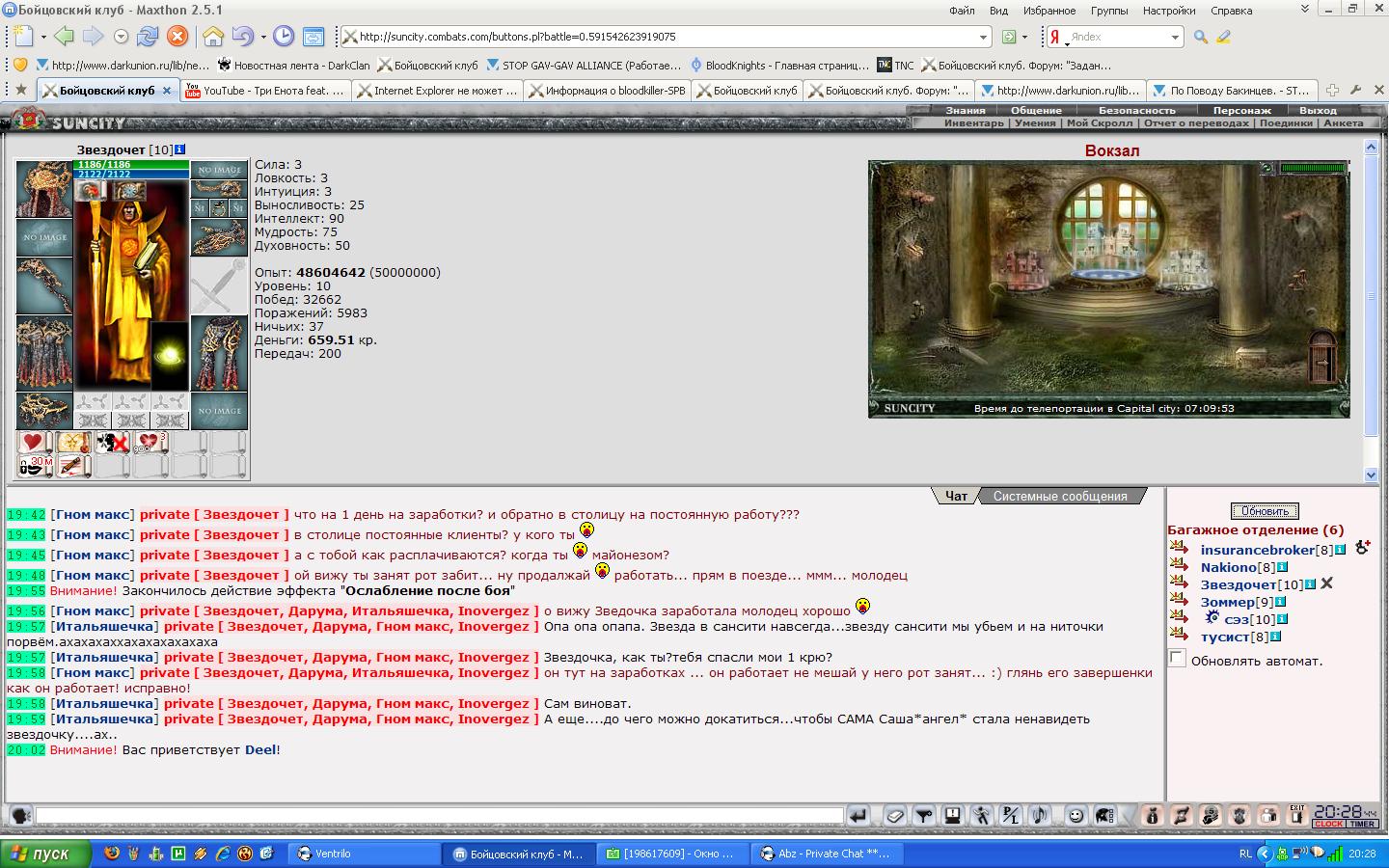Open the Настройки menu

(x=1169, y=11)
